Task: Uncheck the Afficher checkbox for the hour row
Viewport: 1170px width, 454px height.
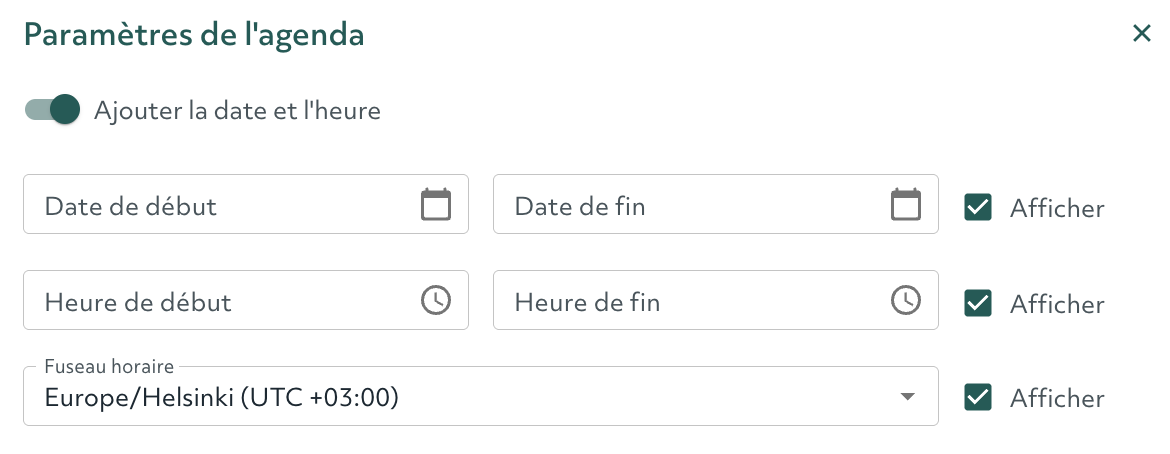Action: click(x=977, y=303)
